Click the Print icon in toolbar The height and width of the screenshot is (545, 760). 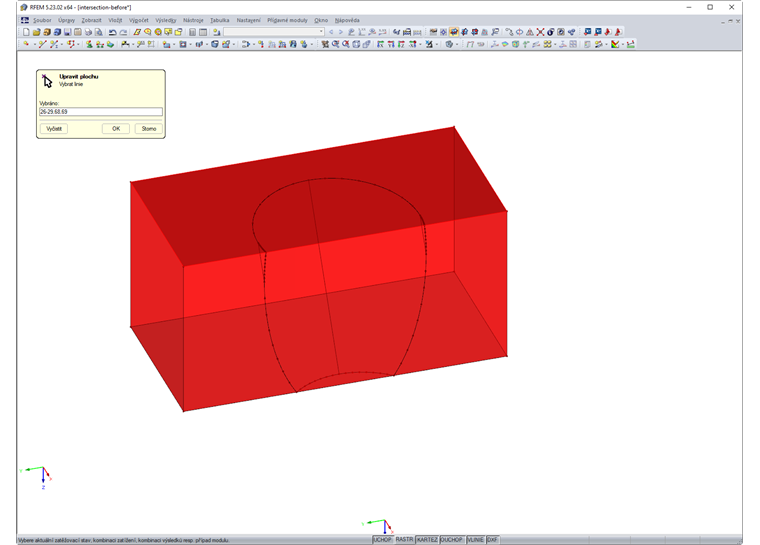pos(88,32)
